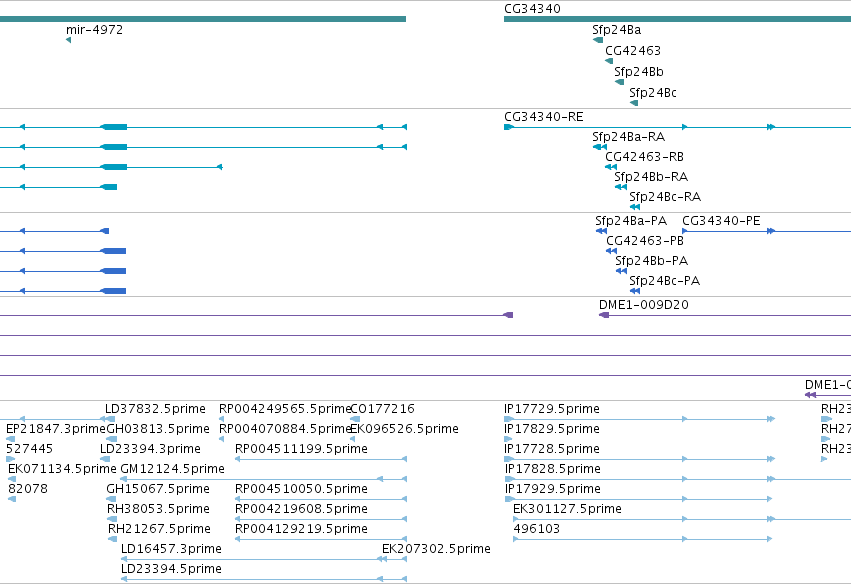
Task: Click the 82078 feature label
Action: point(28,489)
